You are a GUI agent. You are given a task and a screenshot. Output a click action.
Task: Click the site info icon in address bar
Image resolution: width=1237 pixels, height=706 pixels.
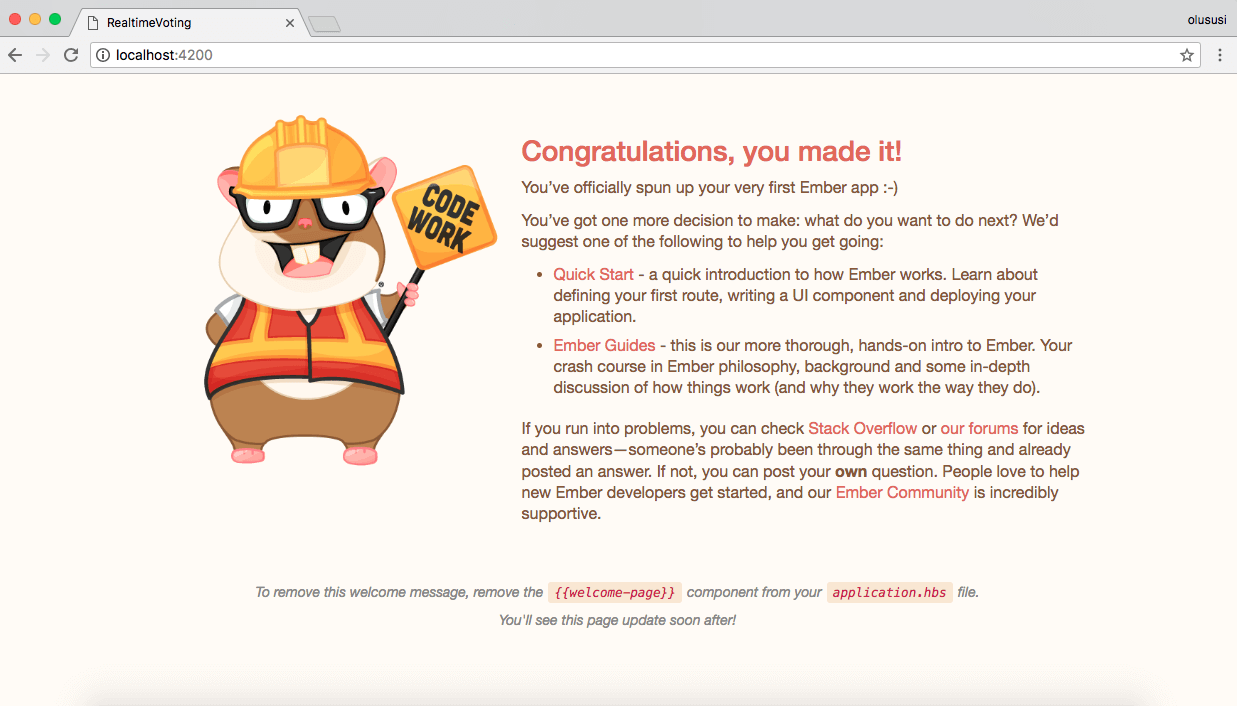tap(103, 55)
